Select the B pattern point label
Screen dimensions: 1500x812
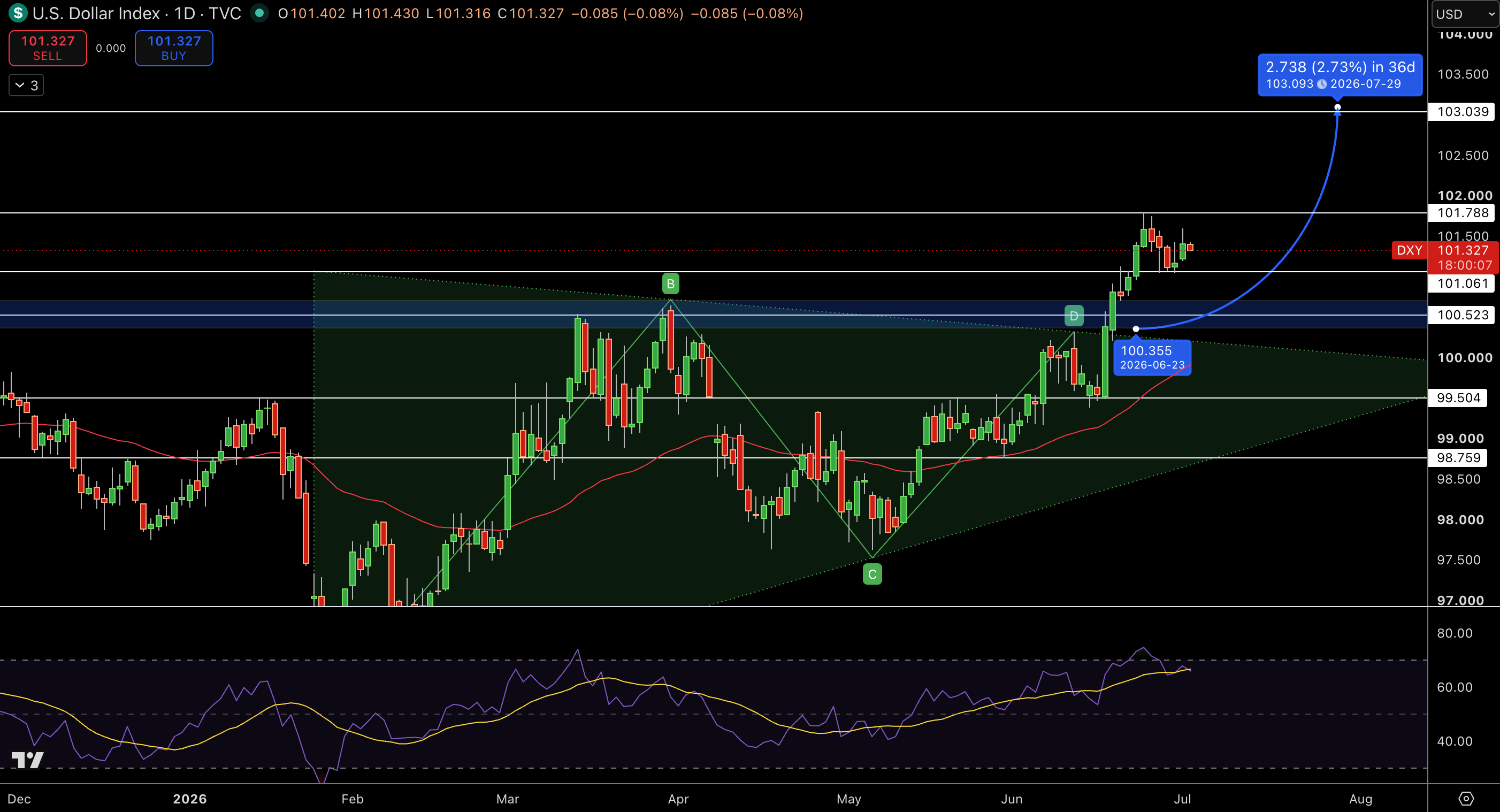coord(670,284)
